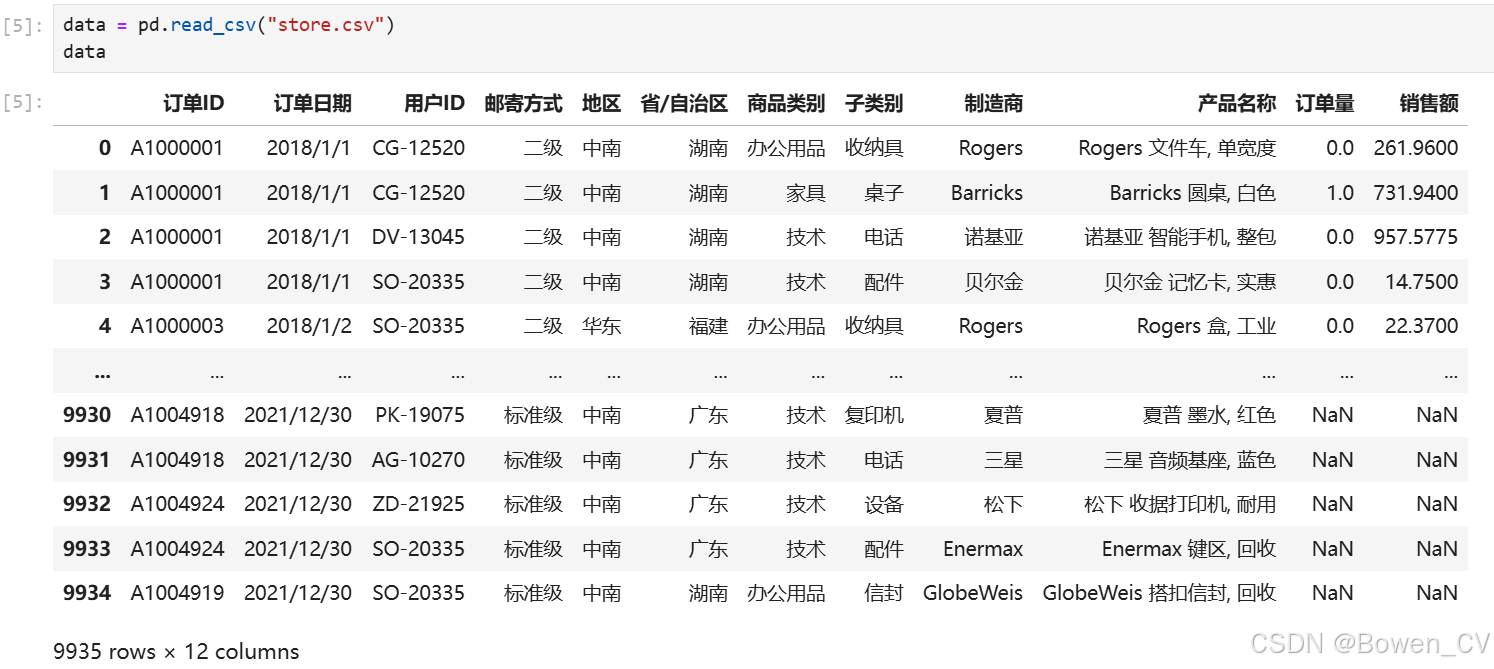Click manufacturer cell 贝尔金
The image size is (1494, 669).
(x=994, y=282)
